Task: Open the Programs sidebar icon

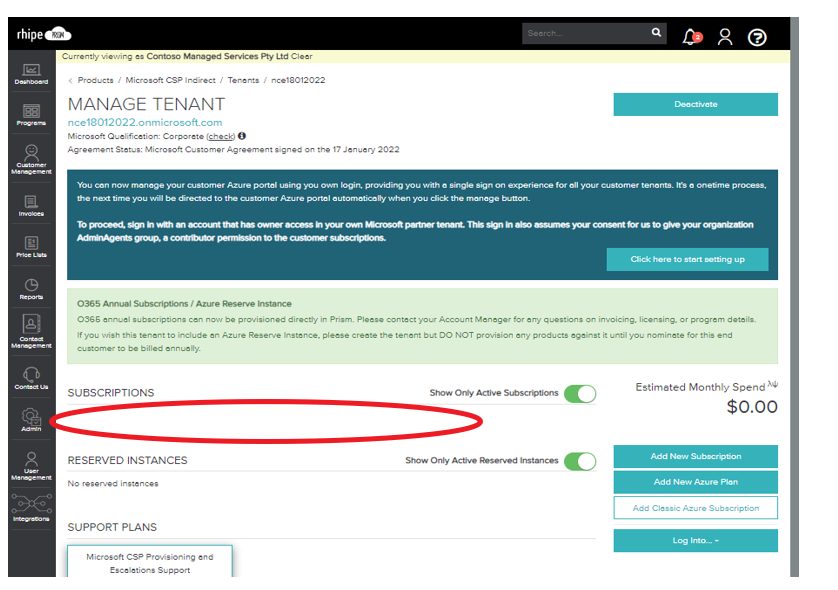Action: 31,115
